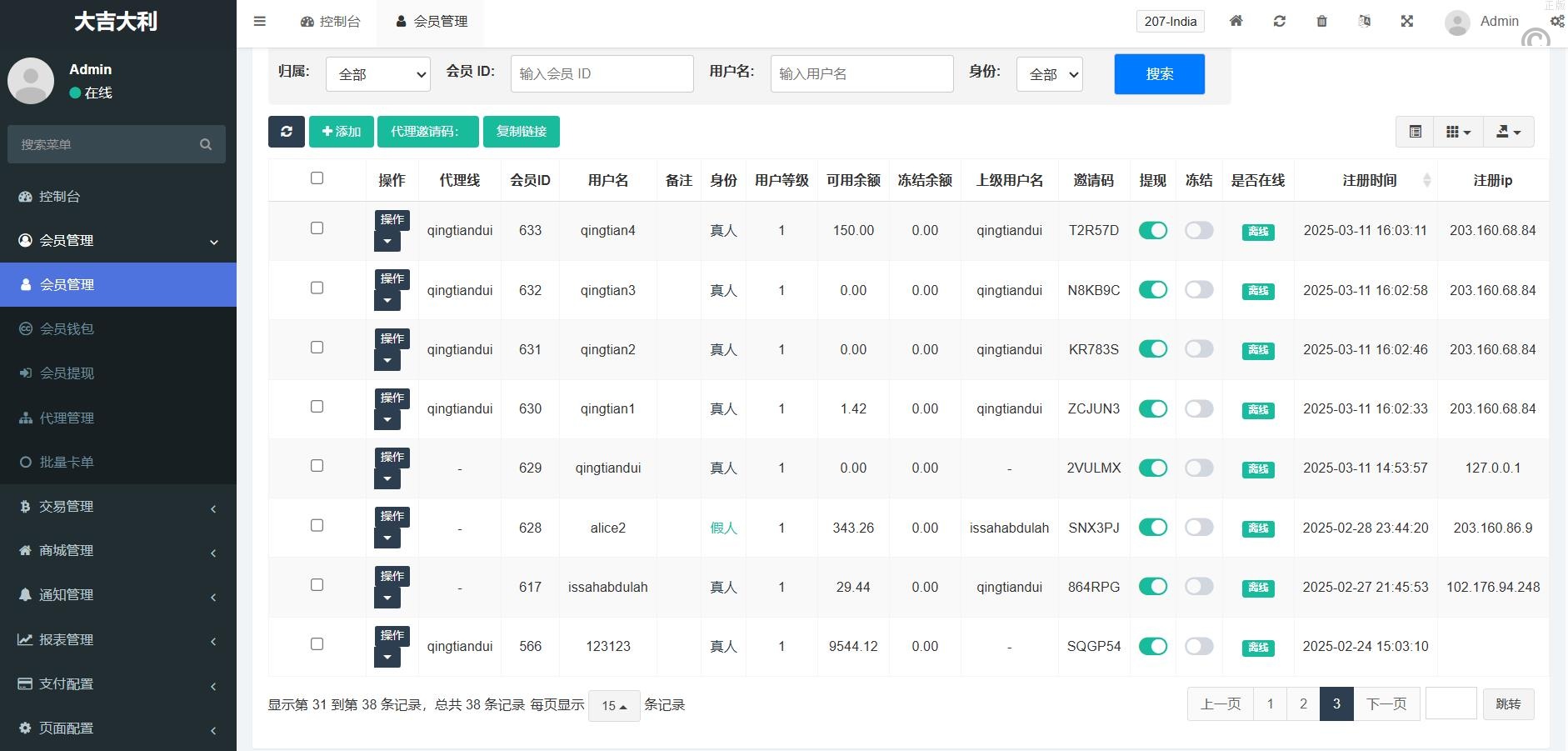Click the fullscreen expand icon
Image resolution: width=1568 pixels, height=751 pixels.
[x=1407, y=22]
